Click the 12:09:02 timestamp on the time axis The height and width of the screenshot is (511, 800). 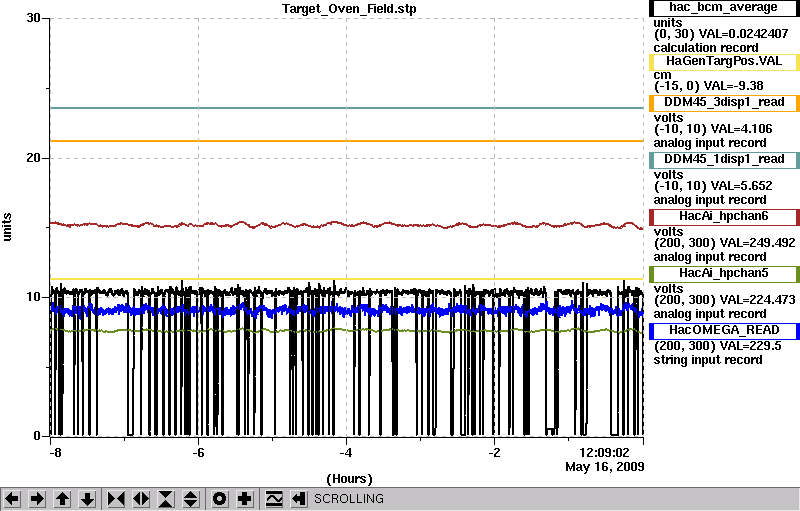(604, 452)
